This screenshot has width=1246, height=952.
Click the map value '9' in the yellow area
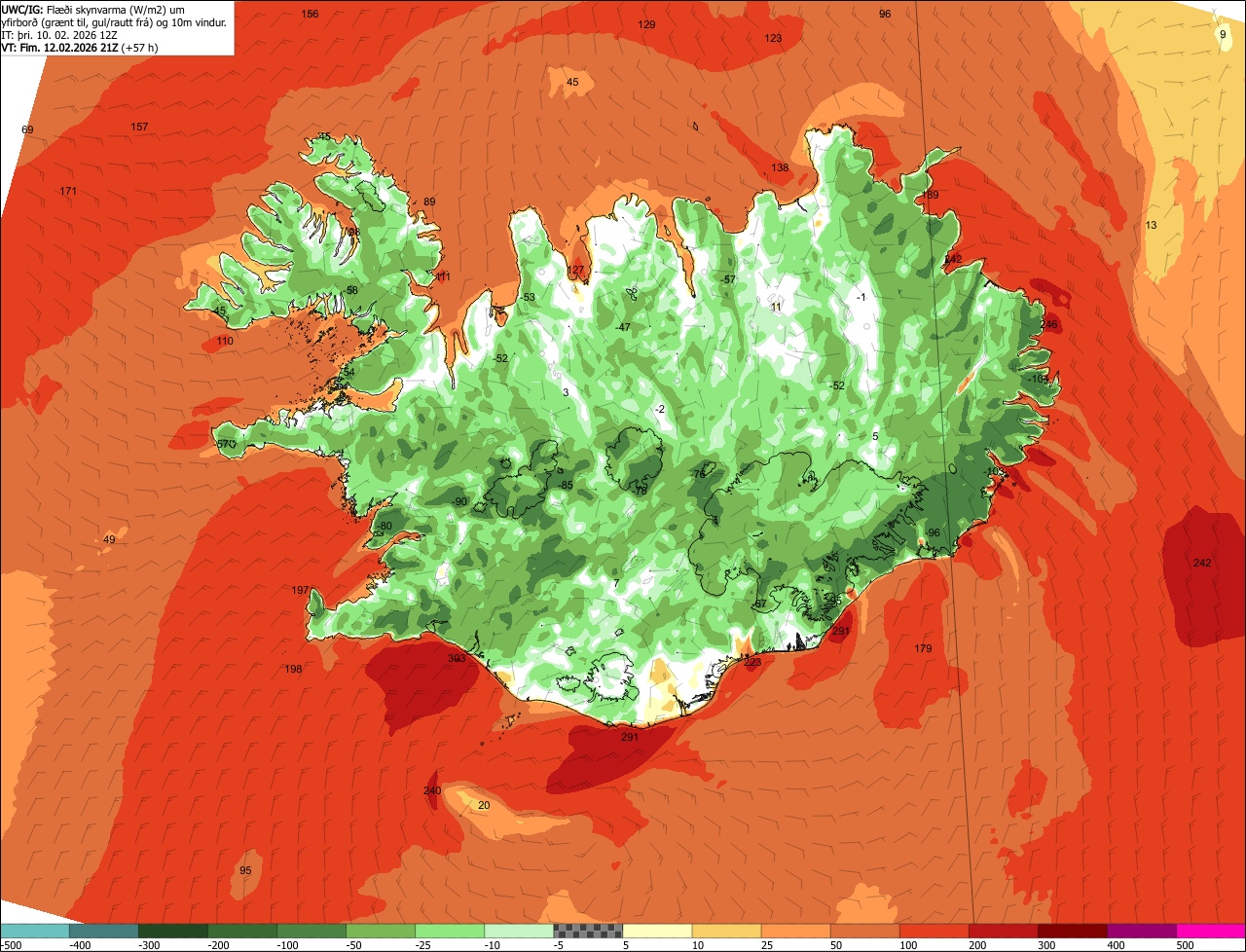coord(1223,34)
